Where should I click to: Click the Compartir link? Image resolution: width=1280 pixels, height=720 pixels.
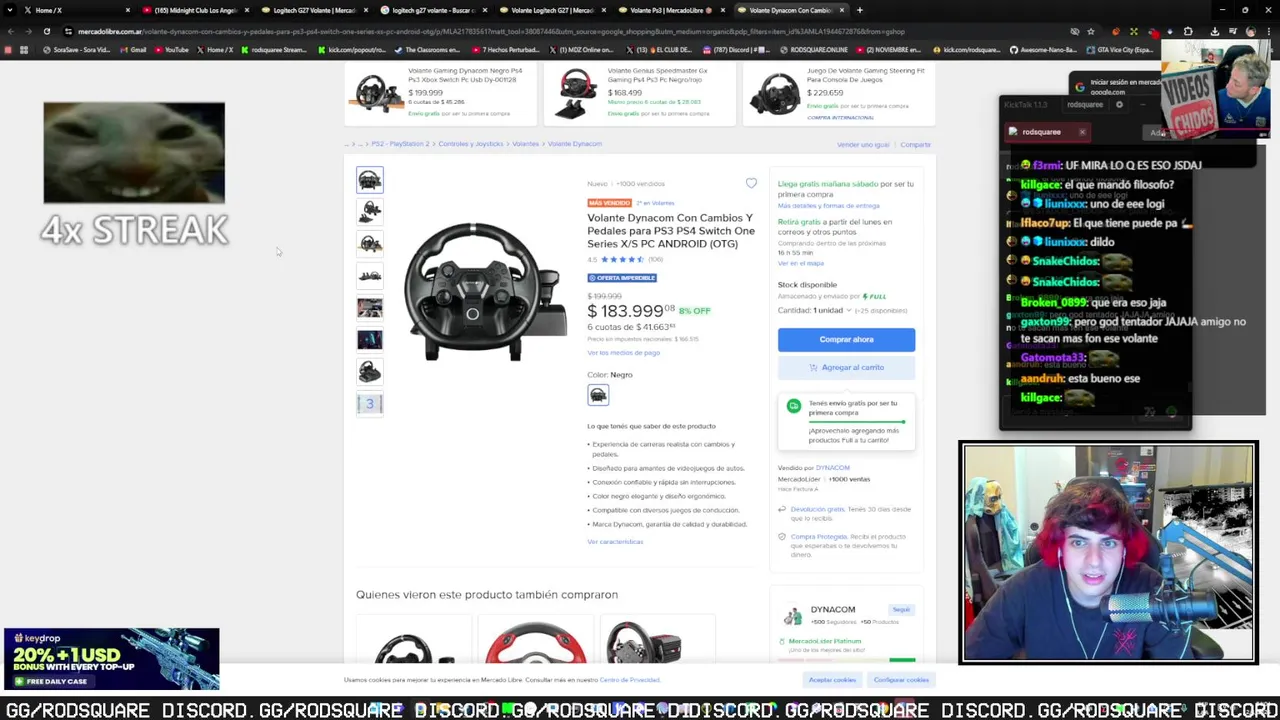click(x=915, y=144)
